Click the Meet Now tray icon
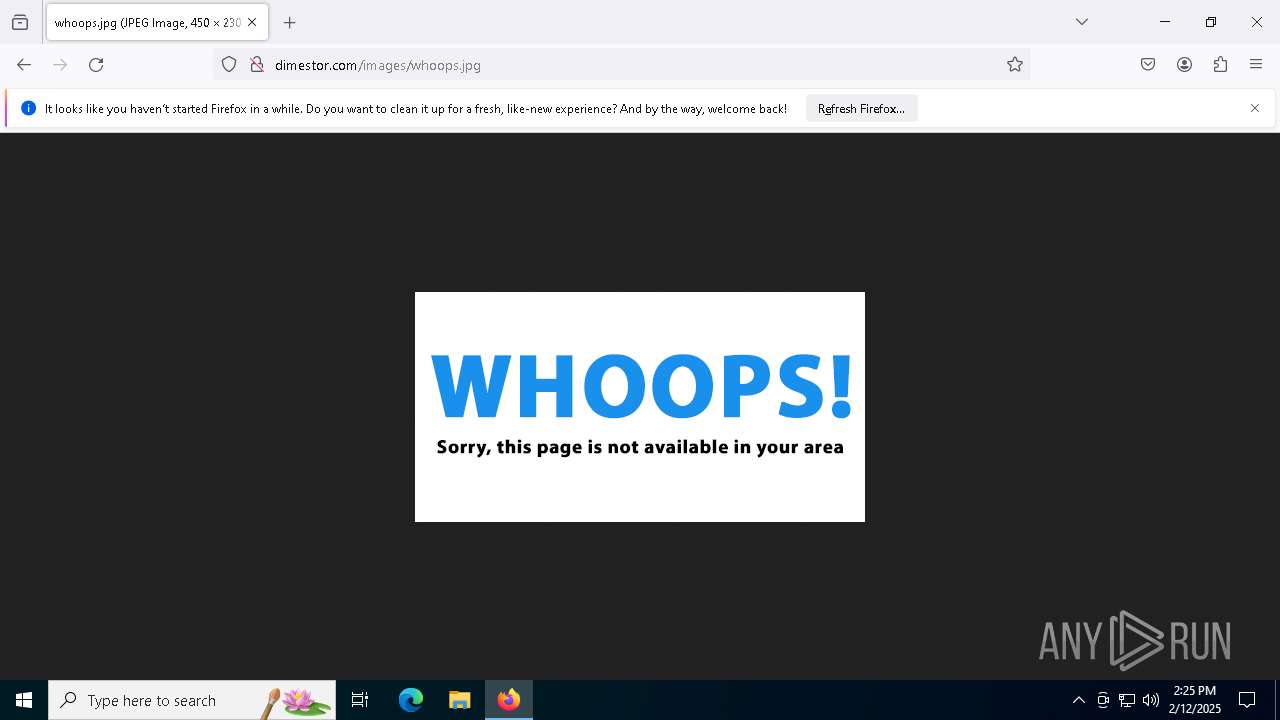 (x=1103, y=700)
